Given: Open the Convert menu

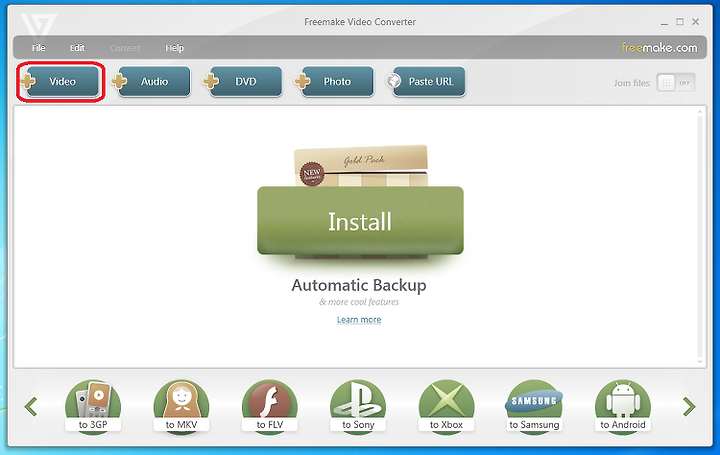Looking at the screenshot, I should point(125,48).
